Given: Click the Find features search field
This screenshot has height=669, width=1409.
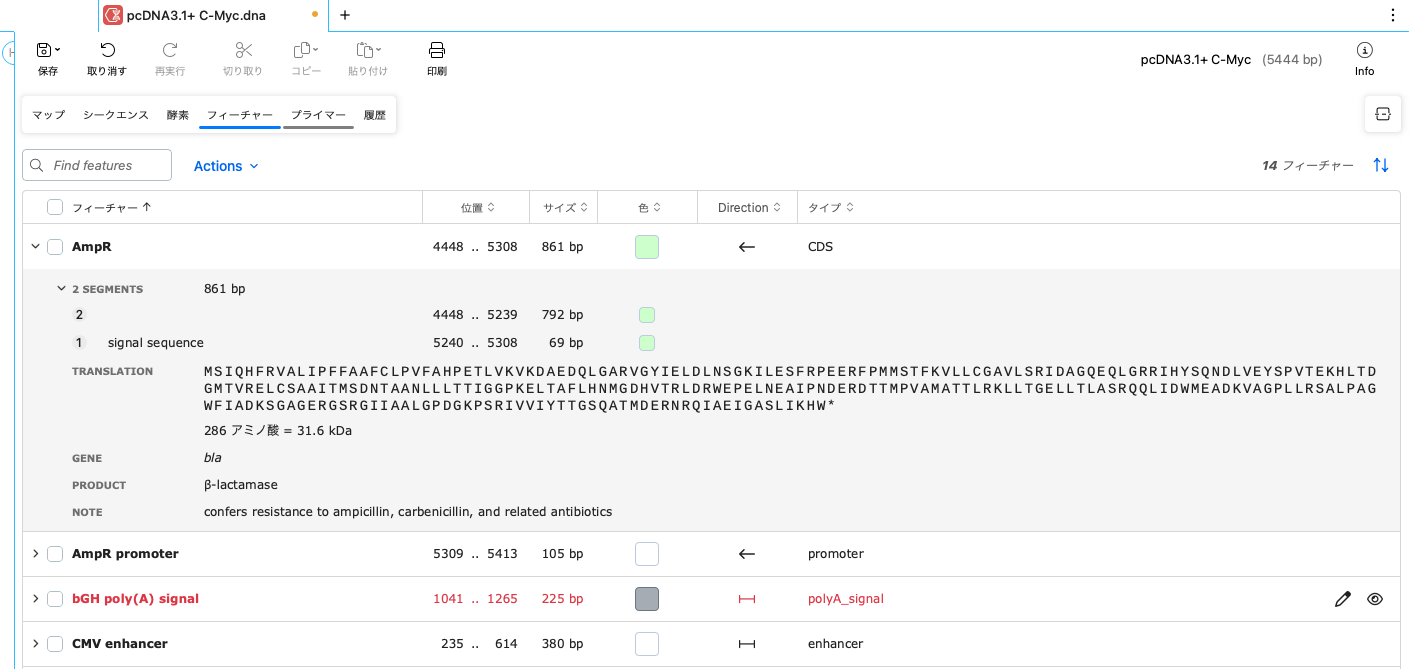Looking at the screenshot, I should pyautogui.click(x=96, y=164).
